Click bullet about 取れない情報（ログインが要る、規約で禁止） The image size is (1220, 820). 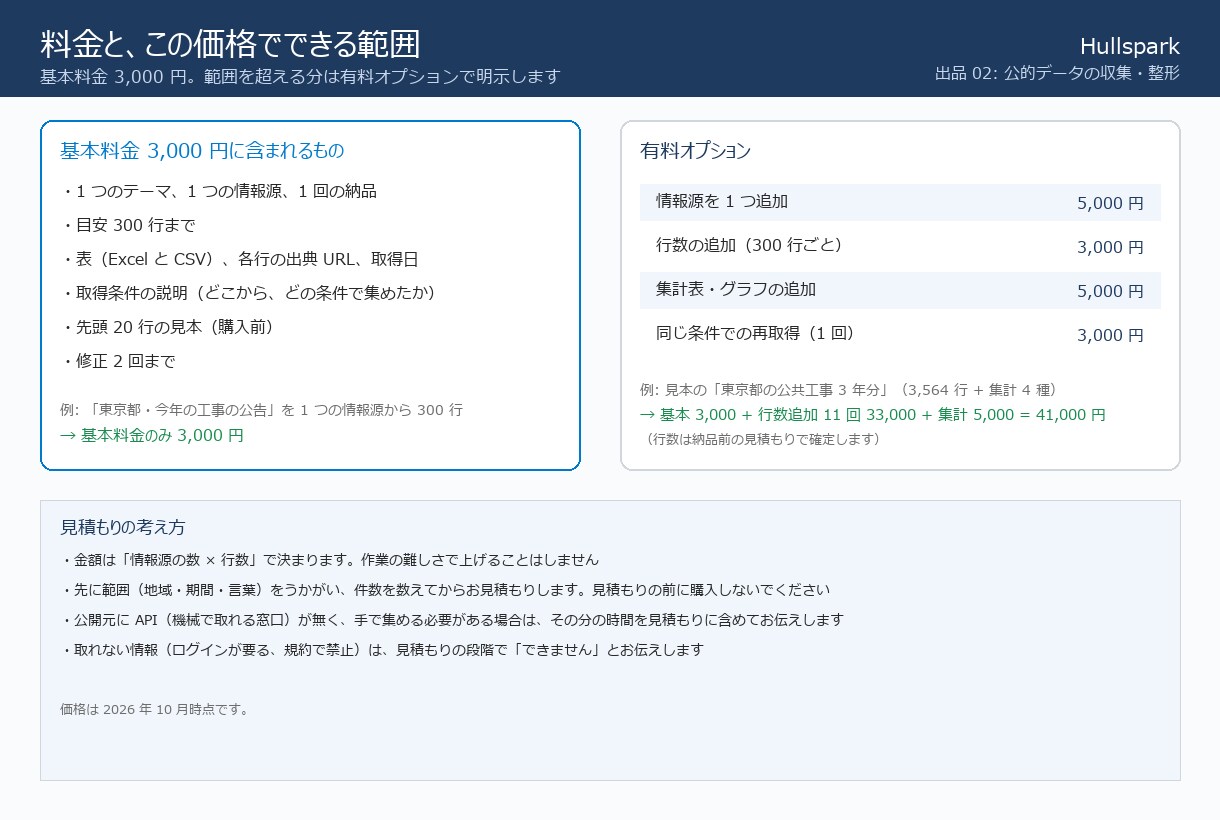pyautogui.click(x=382, y=650)
